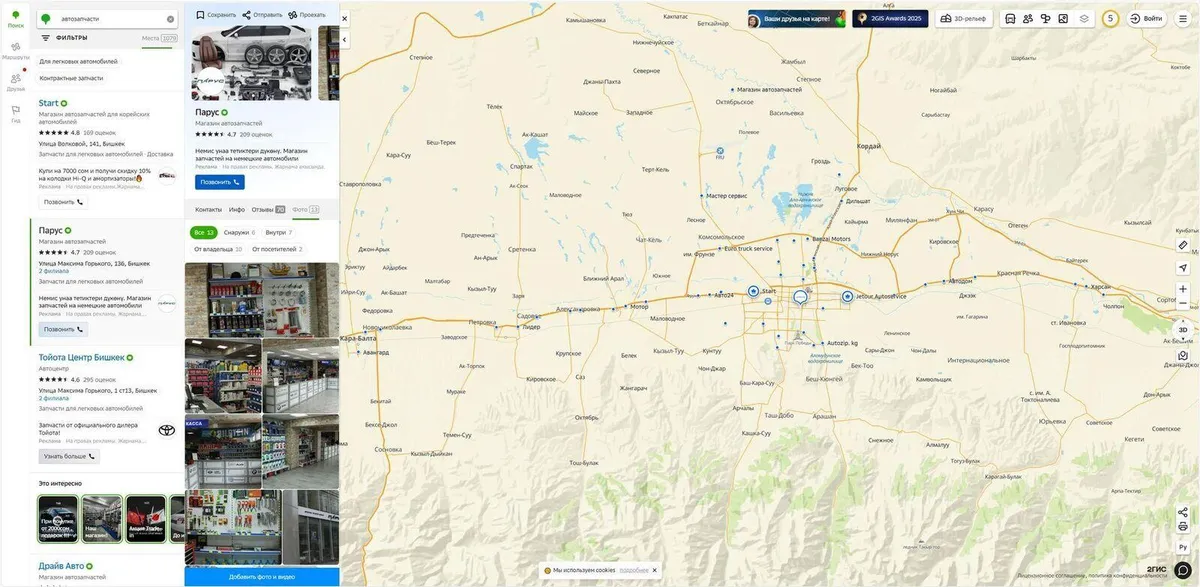Click blue Позвонить button in Парус card

[x=220, y=182]
